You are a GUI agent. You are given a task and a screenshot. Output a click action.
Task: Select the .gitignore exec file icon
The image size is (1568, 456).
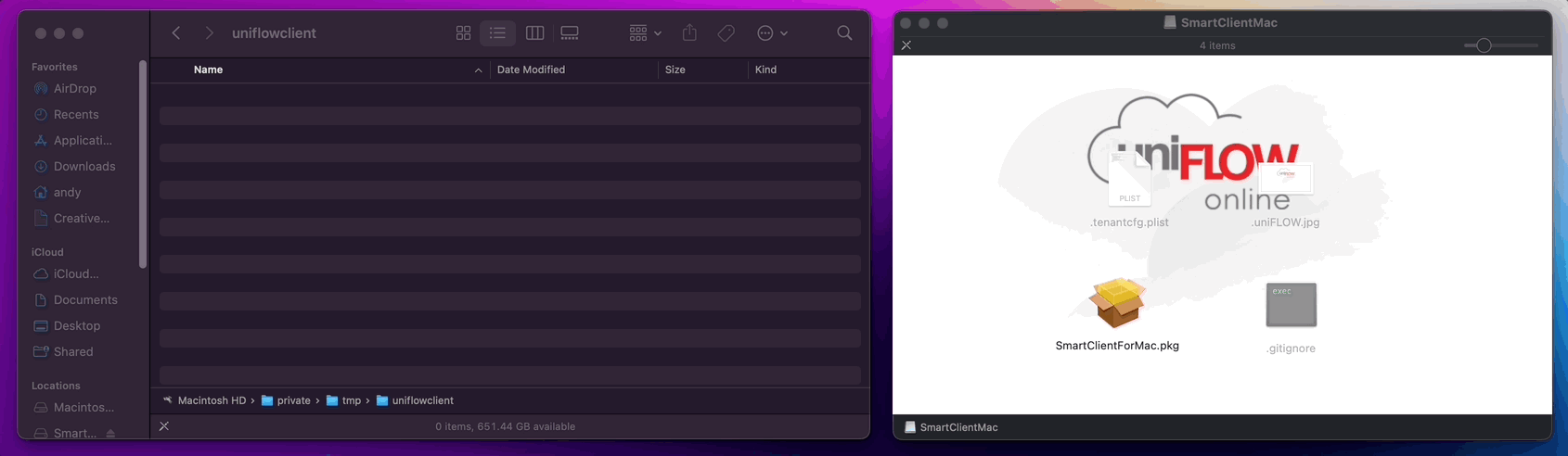[x=1291, y=305]
